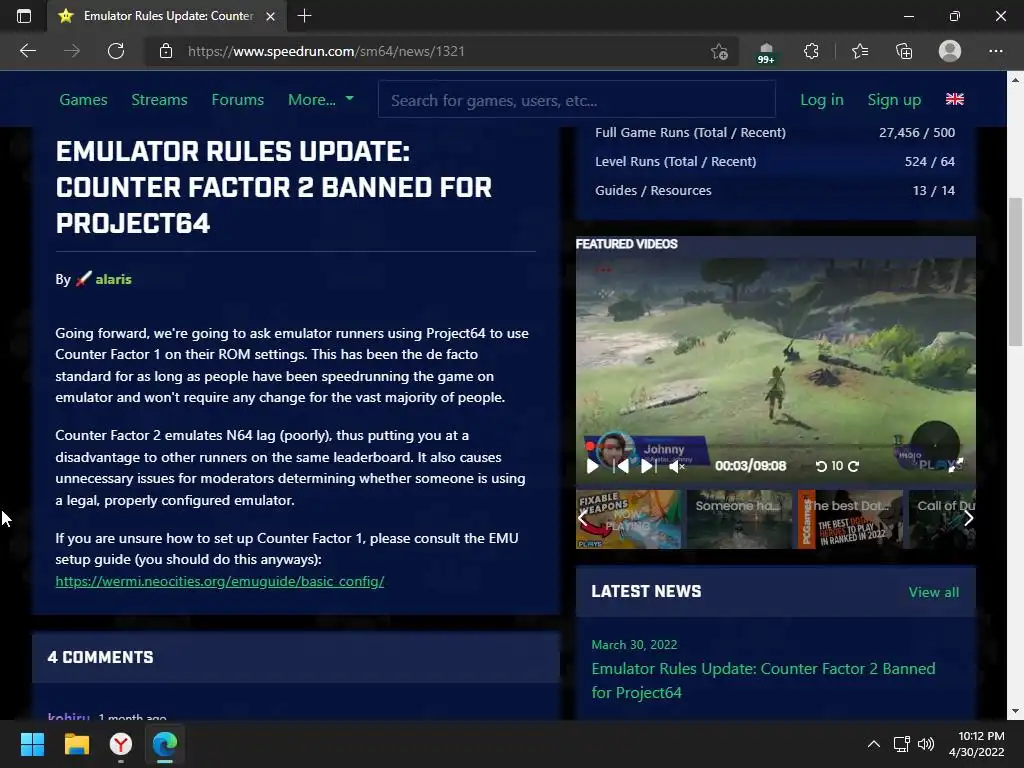
Task: Click the scrollbar up arrow
Action: [x=1015, y=80]
